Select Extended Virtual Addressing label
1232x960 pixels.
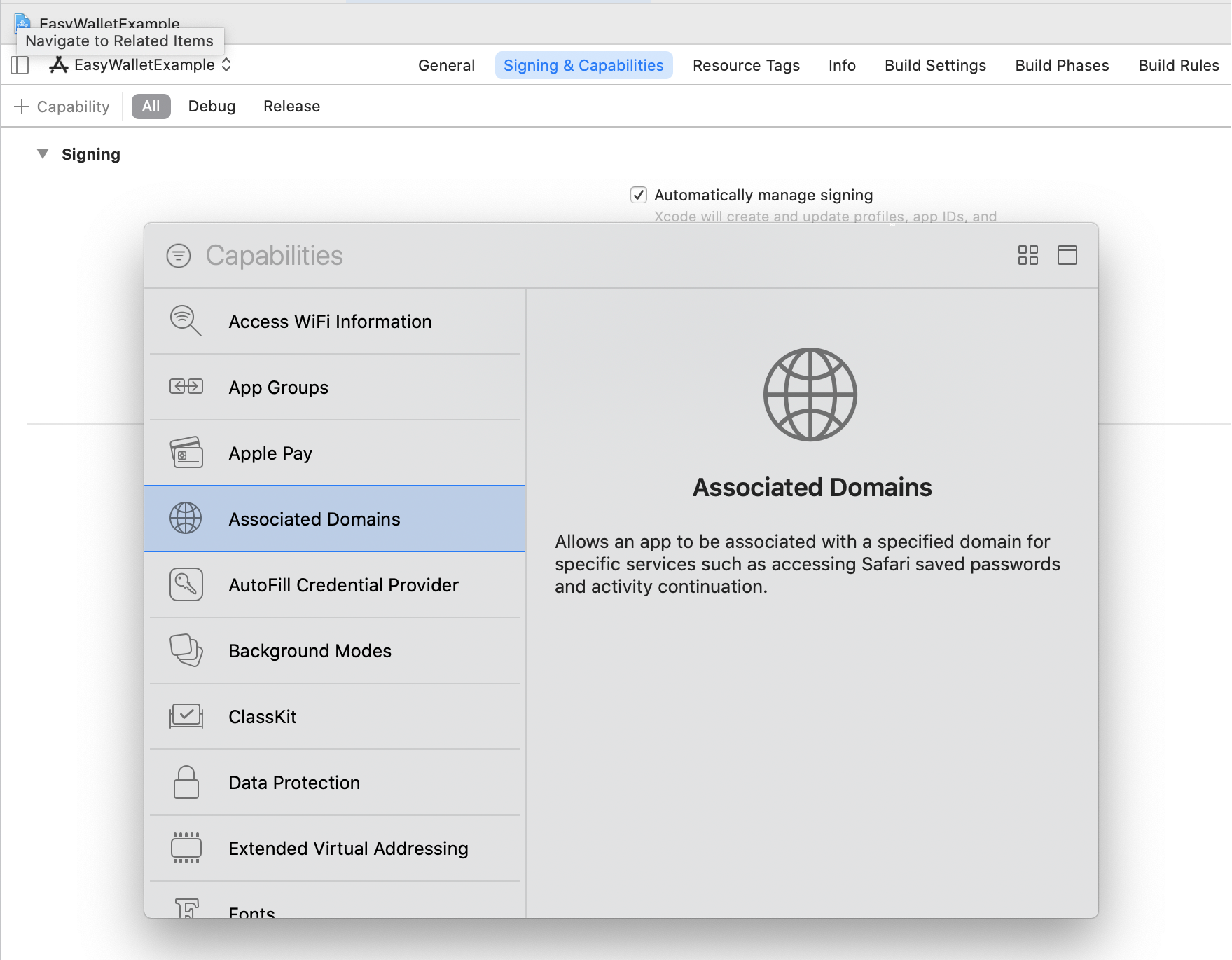(x=348, y=849)
